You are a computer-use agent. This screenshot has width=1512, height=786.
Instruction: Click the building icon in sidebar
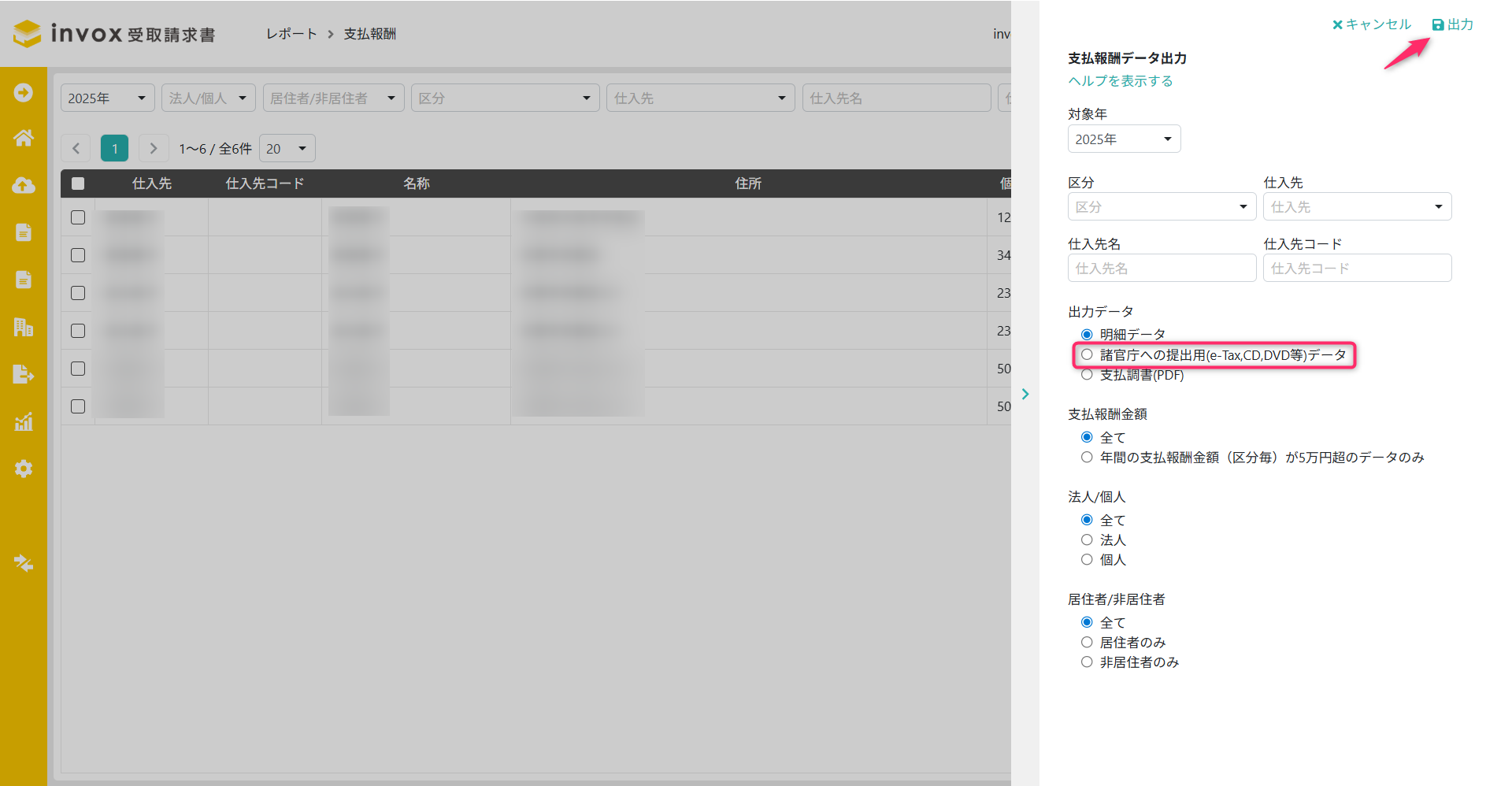[24, 327]
